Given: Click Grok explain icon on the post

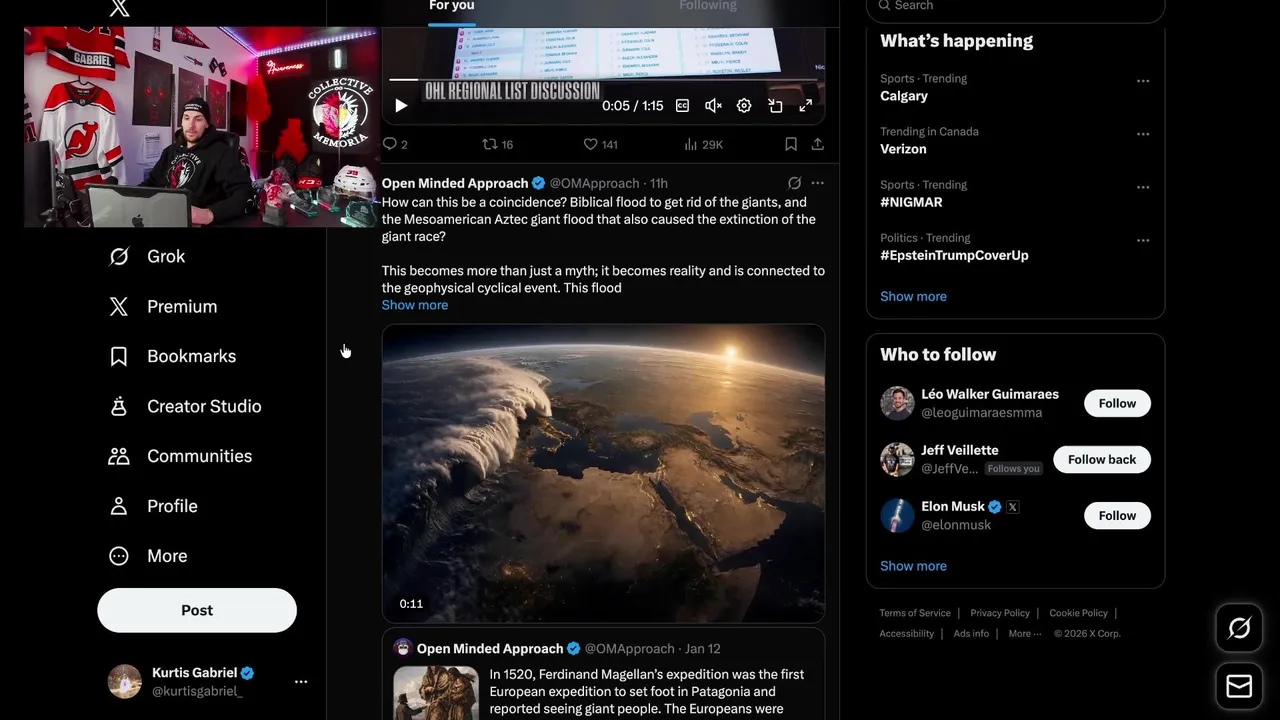Looking at the screenshot, I should [x=794, y=183].
